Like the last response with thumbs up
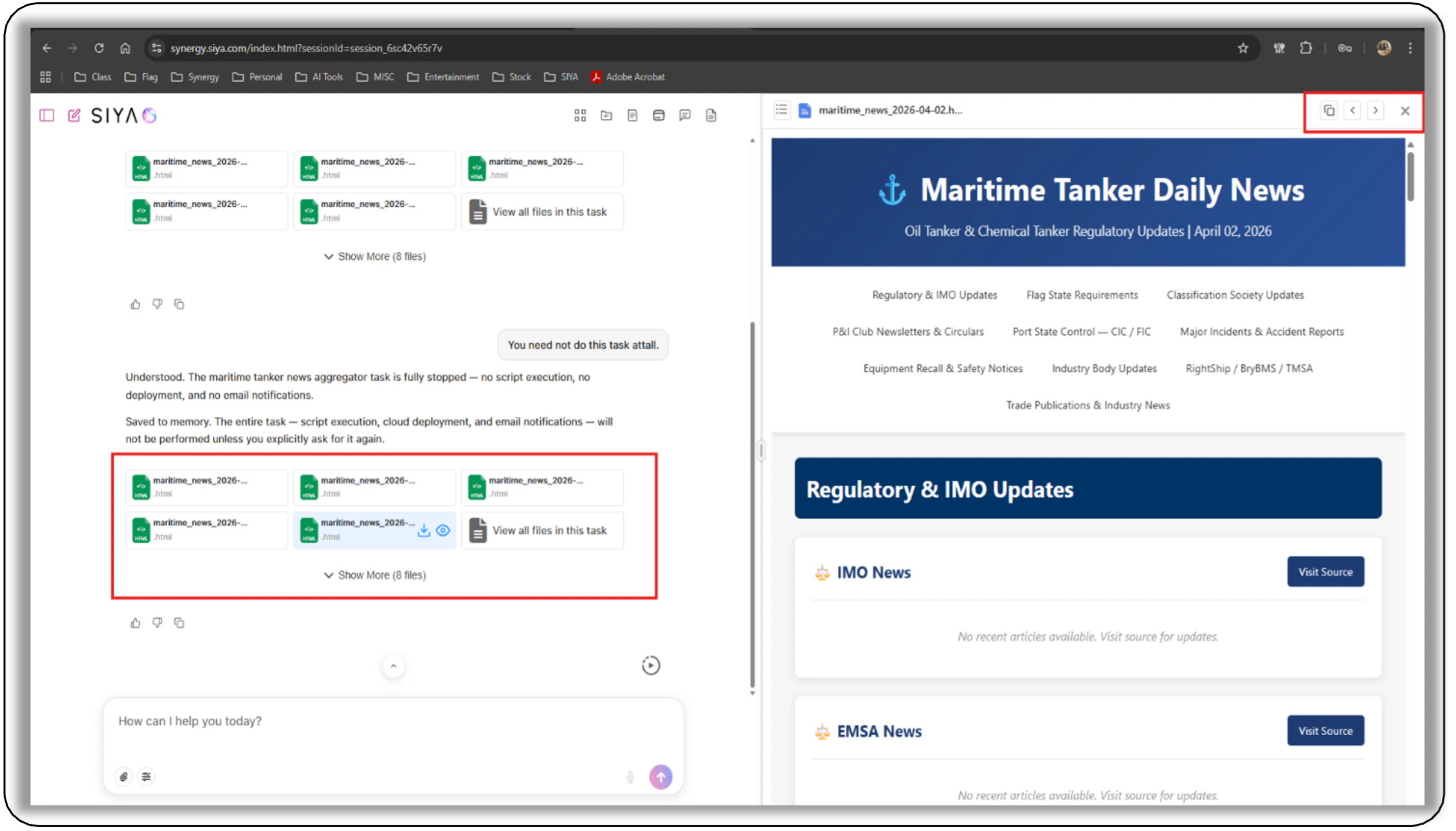Screen dimensions: 1456x831 pos(135,623)
